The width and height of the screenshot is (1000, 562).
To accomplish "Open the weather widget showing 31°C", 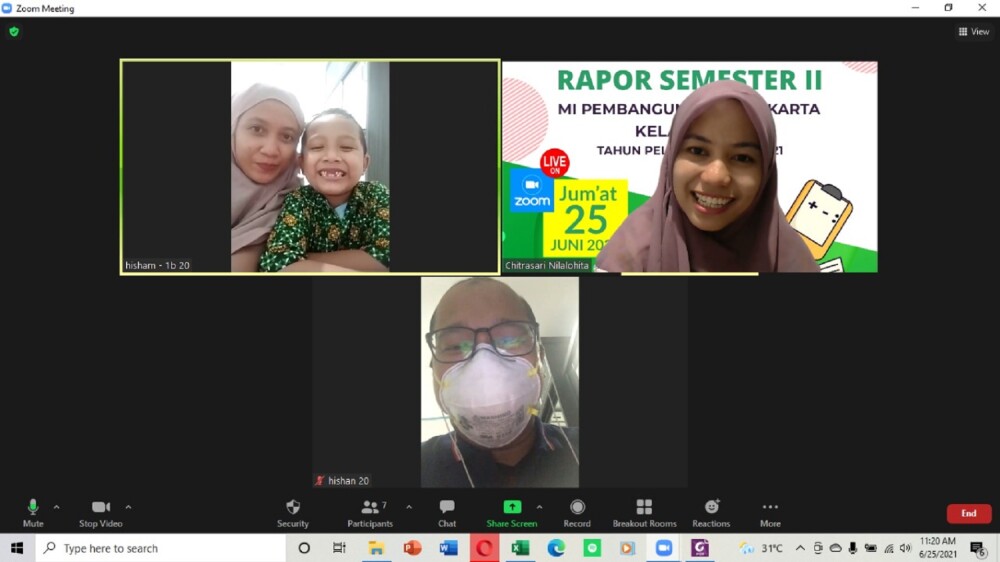I will point(761,548).
